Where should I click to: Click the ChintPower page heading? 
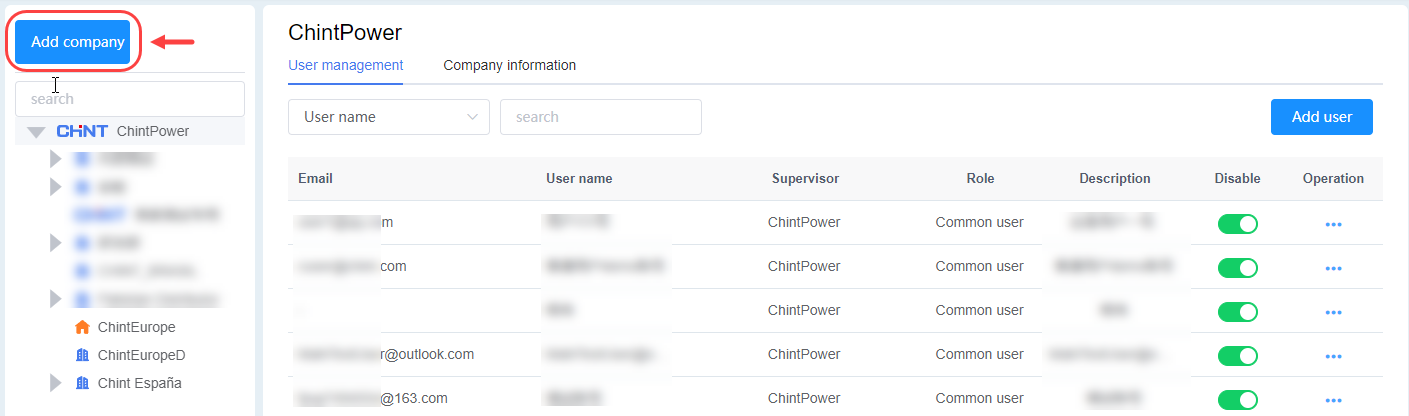[345, 32]
